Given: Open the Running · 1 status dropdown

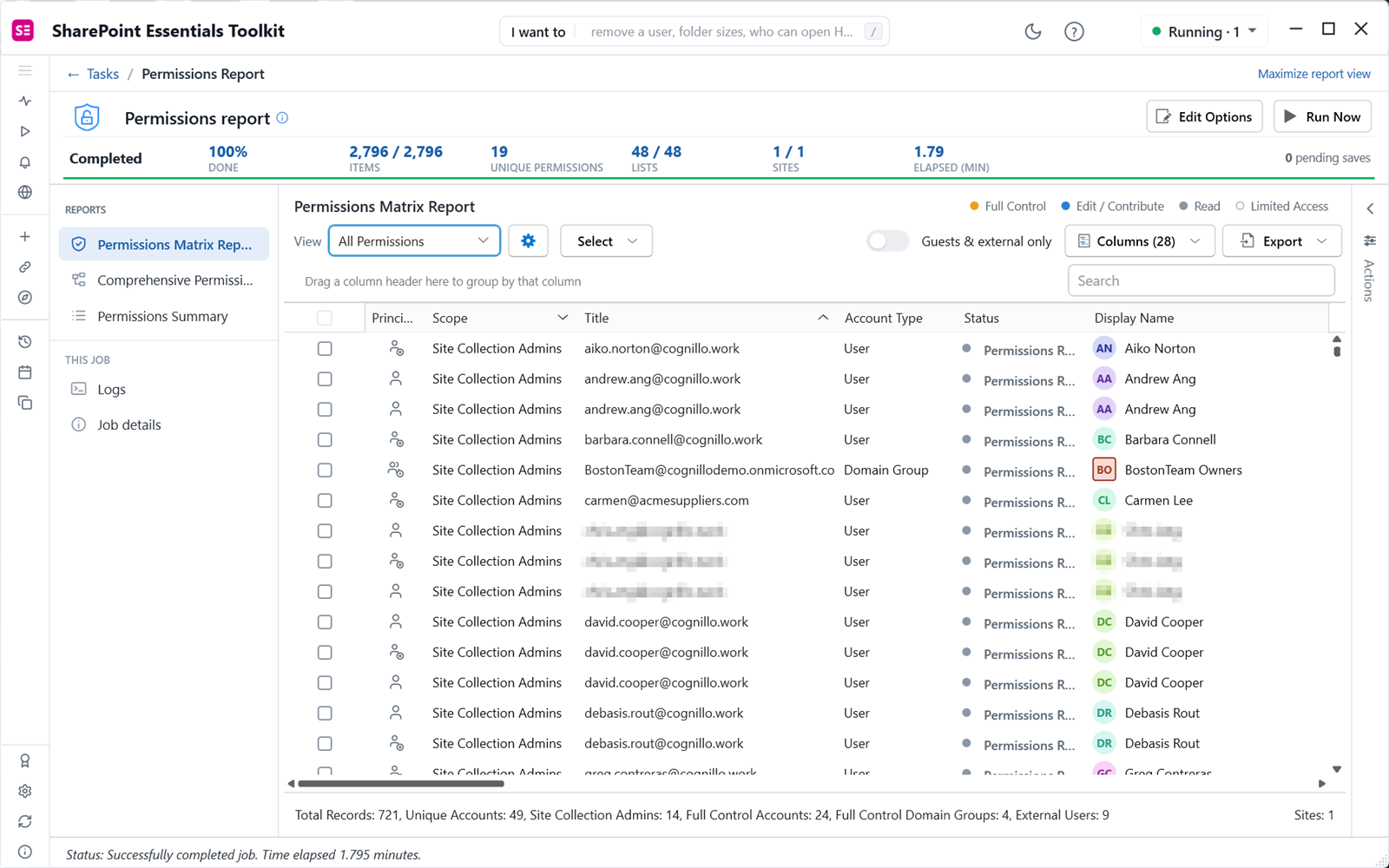Looking at the screenshot, I should coord(1203,32).
